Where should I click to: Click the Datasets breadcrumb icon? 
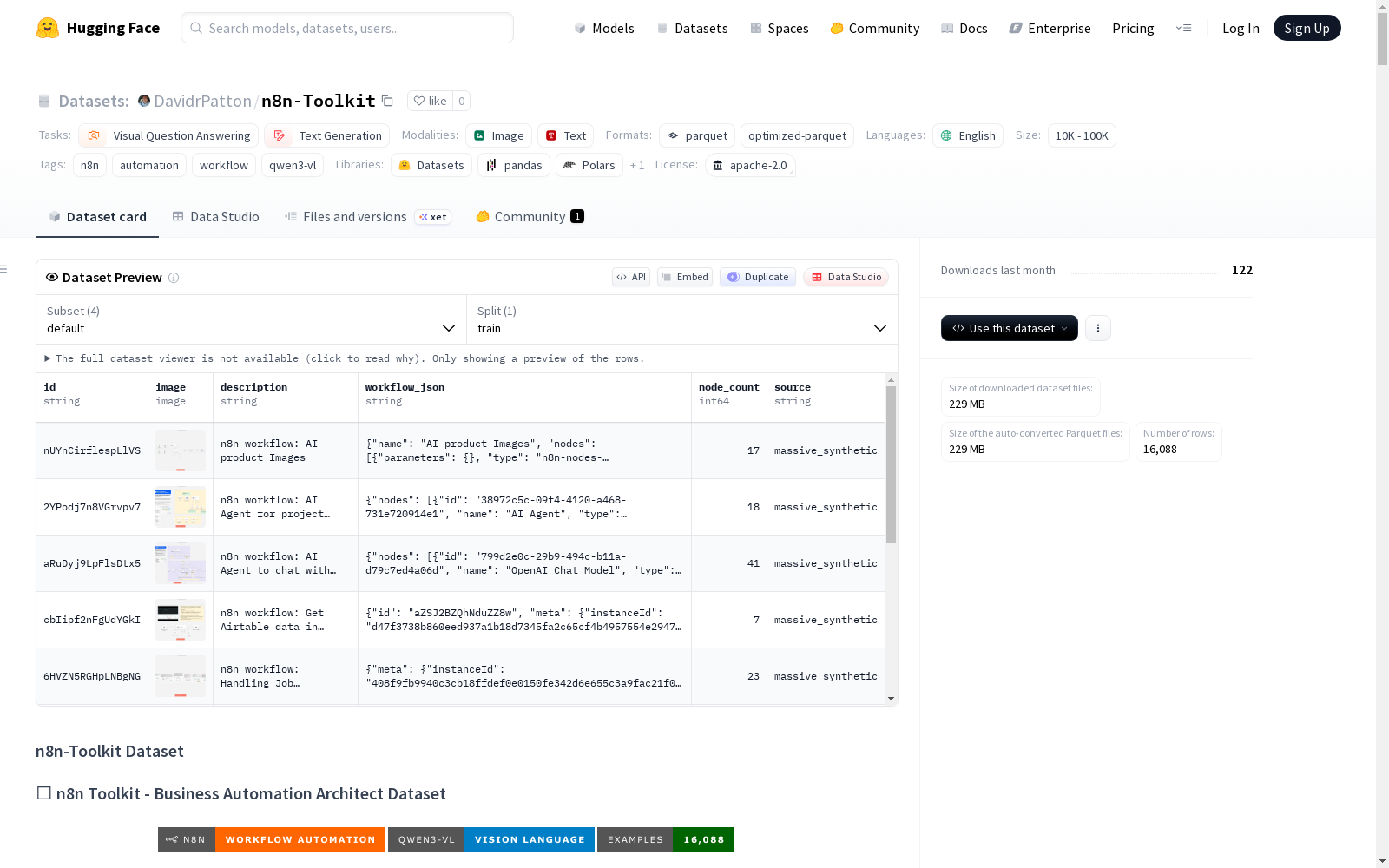(44, 101)
